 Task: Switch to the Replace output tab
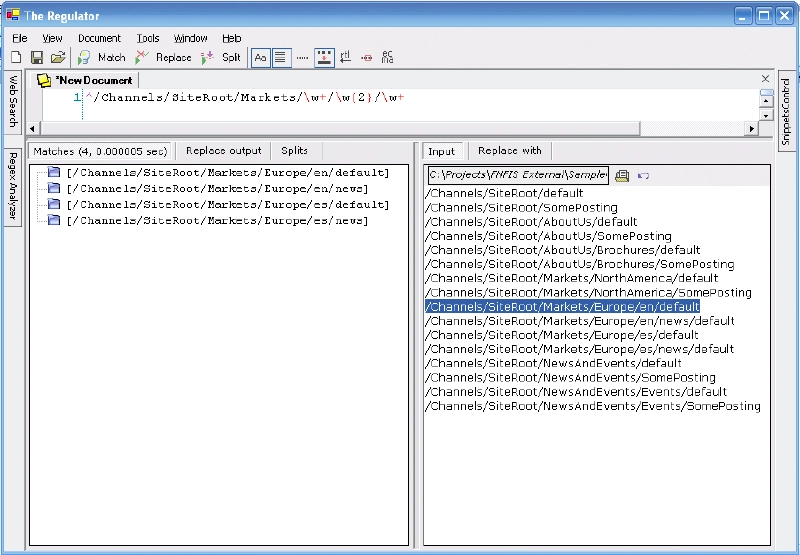(223, 151)
